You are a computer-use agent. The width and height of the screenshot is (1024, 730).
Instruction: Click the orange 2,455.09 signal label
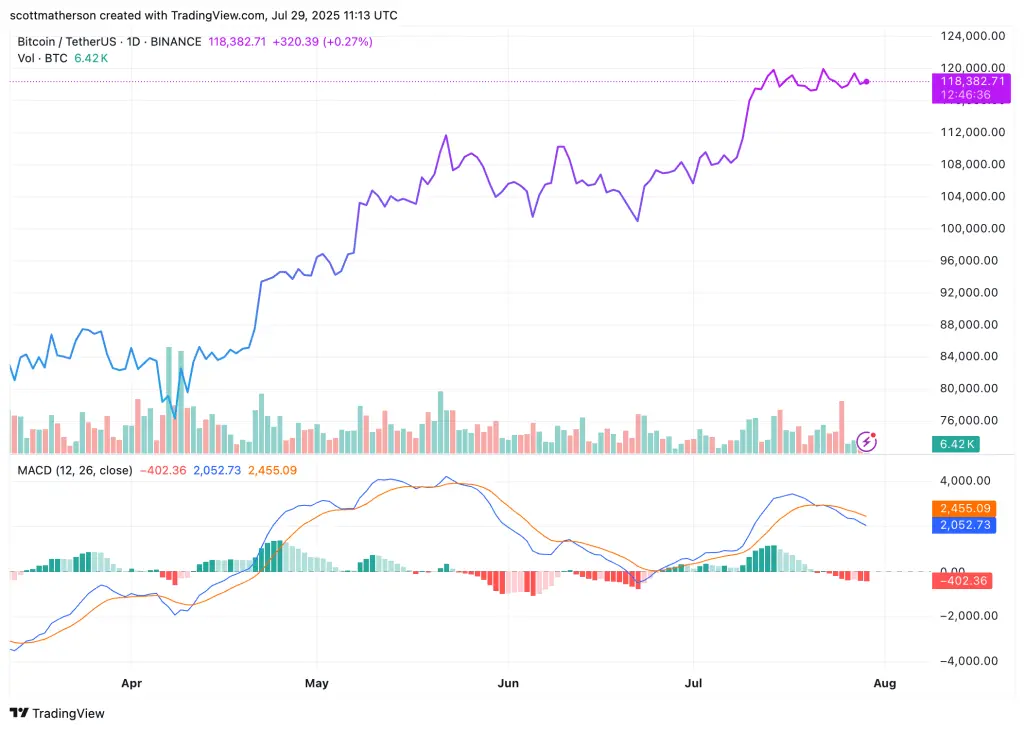(x=964, y=508)
